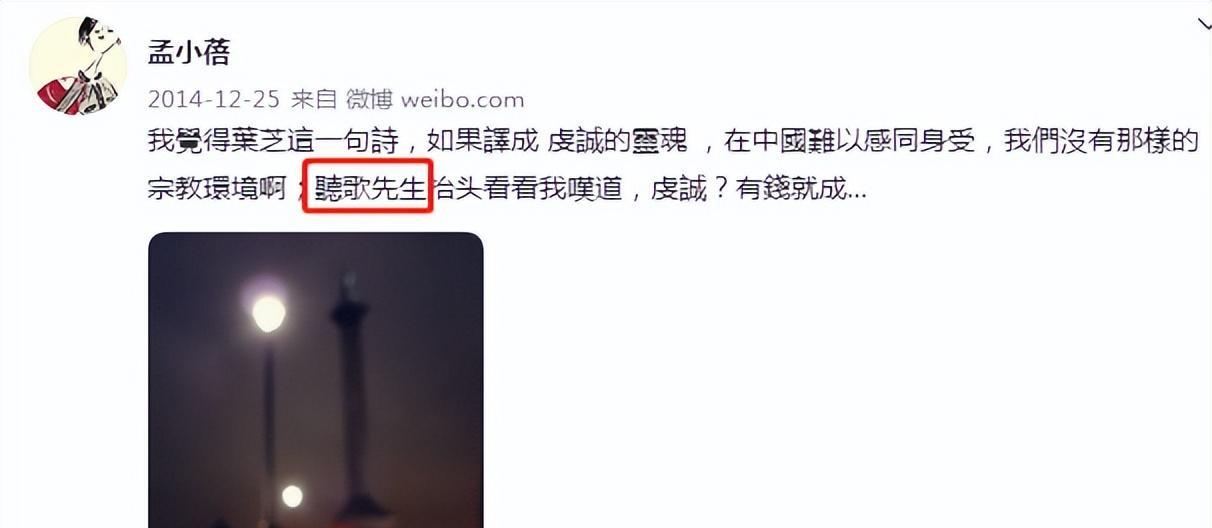Open the night street lamp photo thumbnail
Image resolution: width=1212 pixels, height=528 pixels.
click(316, 380)
